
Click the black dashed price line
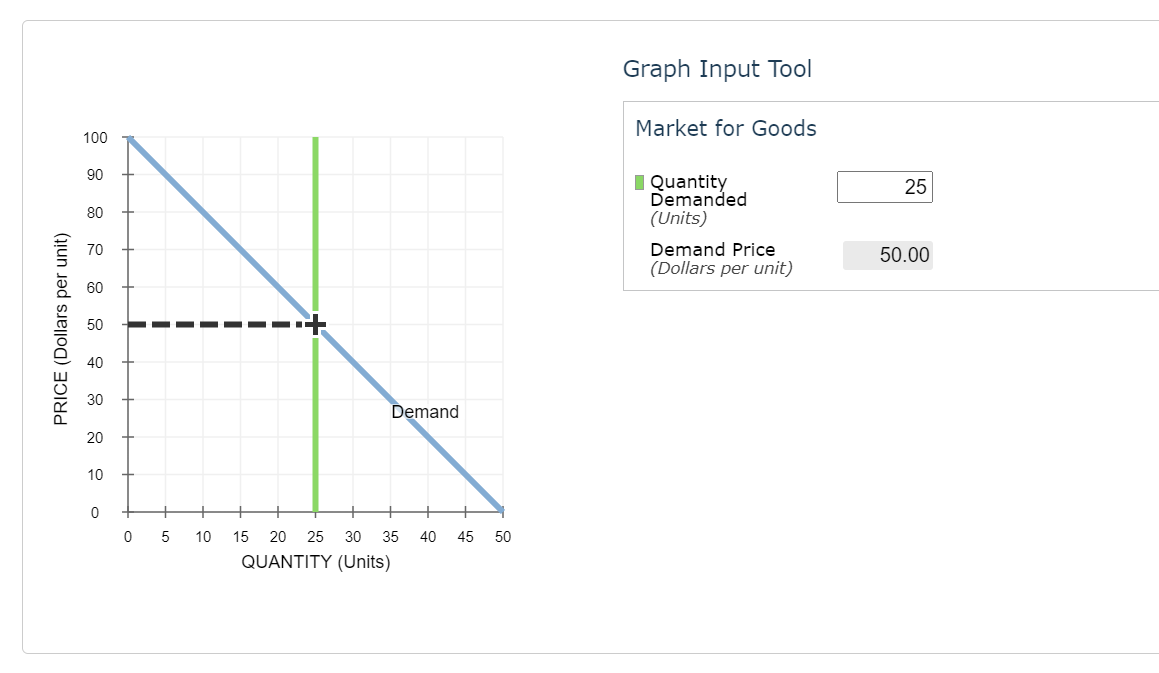pyautogui.click(x=220, y=323)
